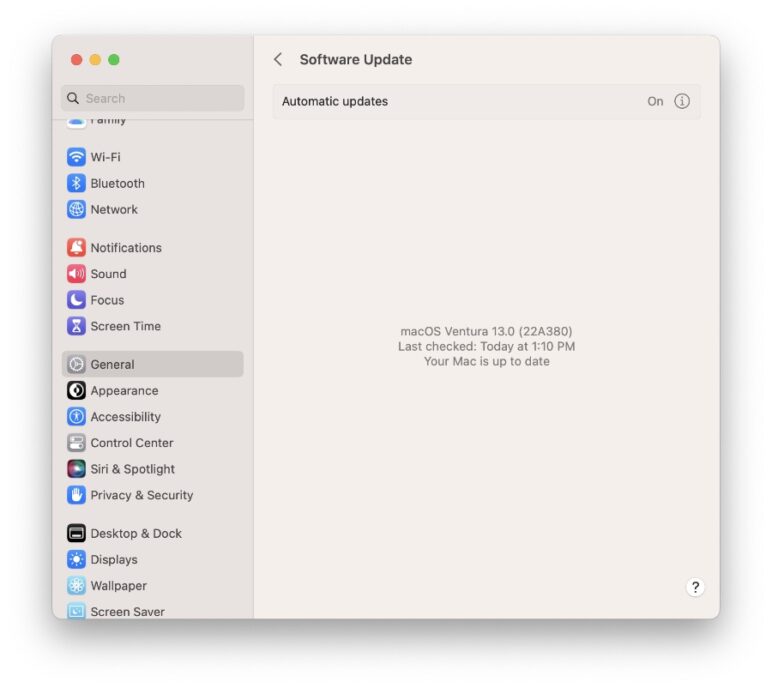The image size is (772, 688).
Task: Click 'Last checked: Today at 1:10 PM'
Action: 486,346
